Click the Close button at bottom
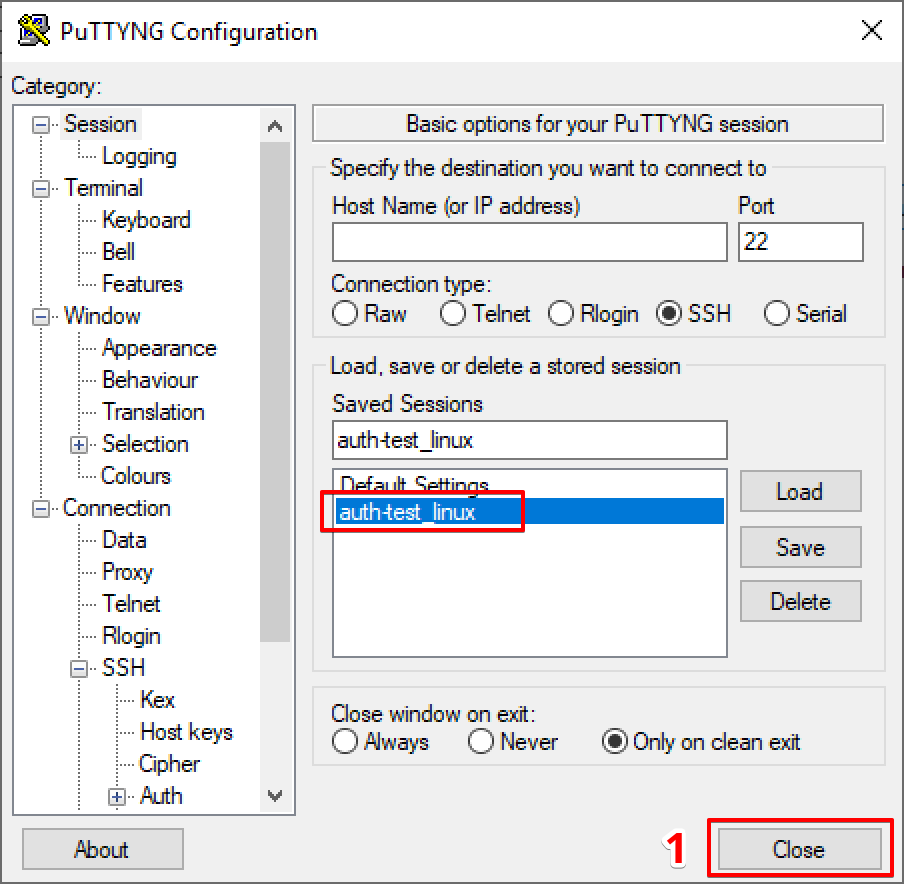904x884 pixels. 800,849
